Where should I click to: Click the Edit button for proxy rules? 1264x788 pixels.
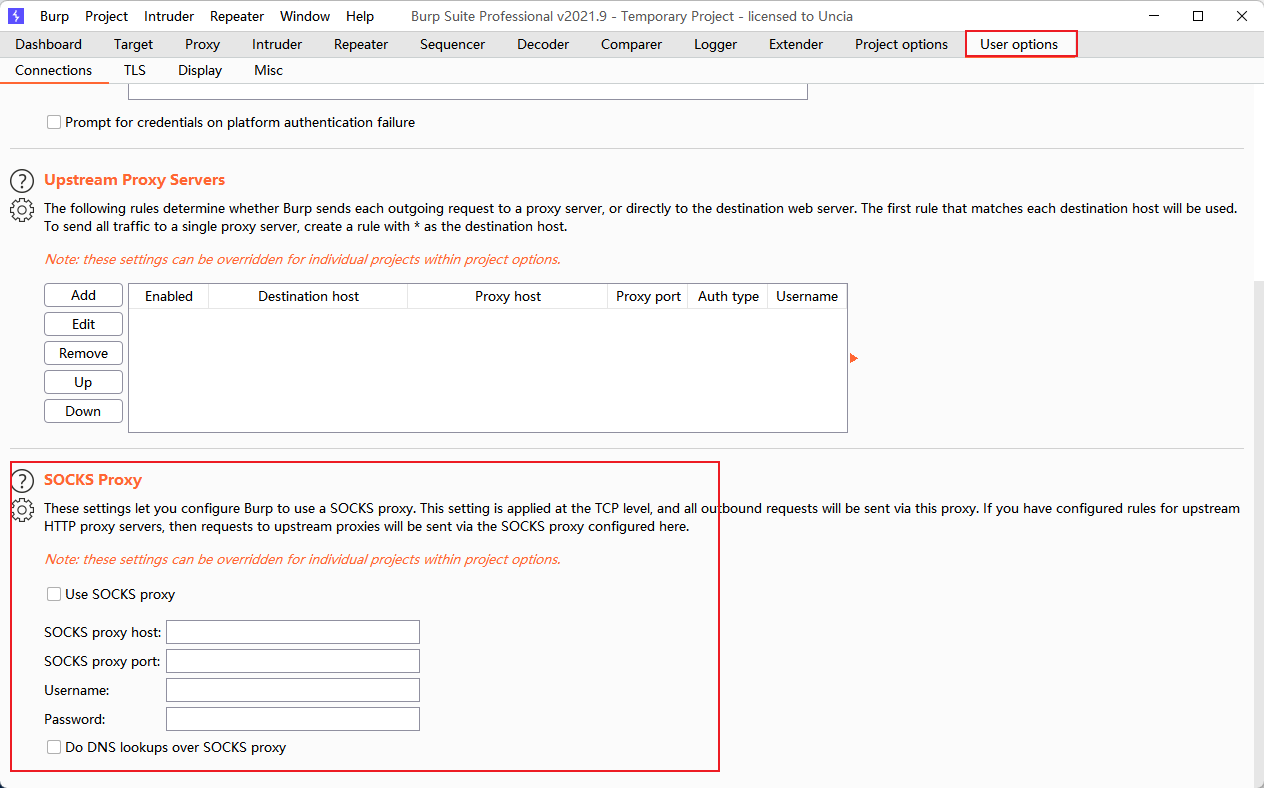click(x=84, y=324)
